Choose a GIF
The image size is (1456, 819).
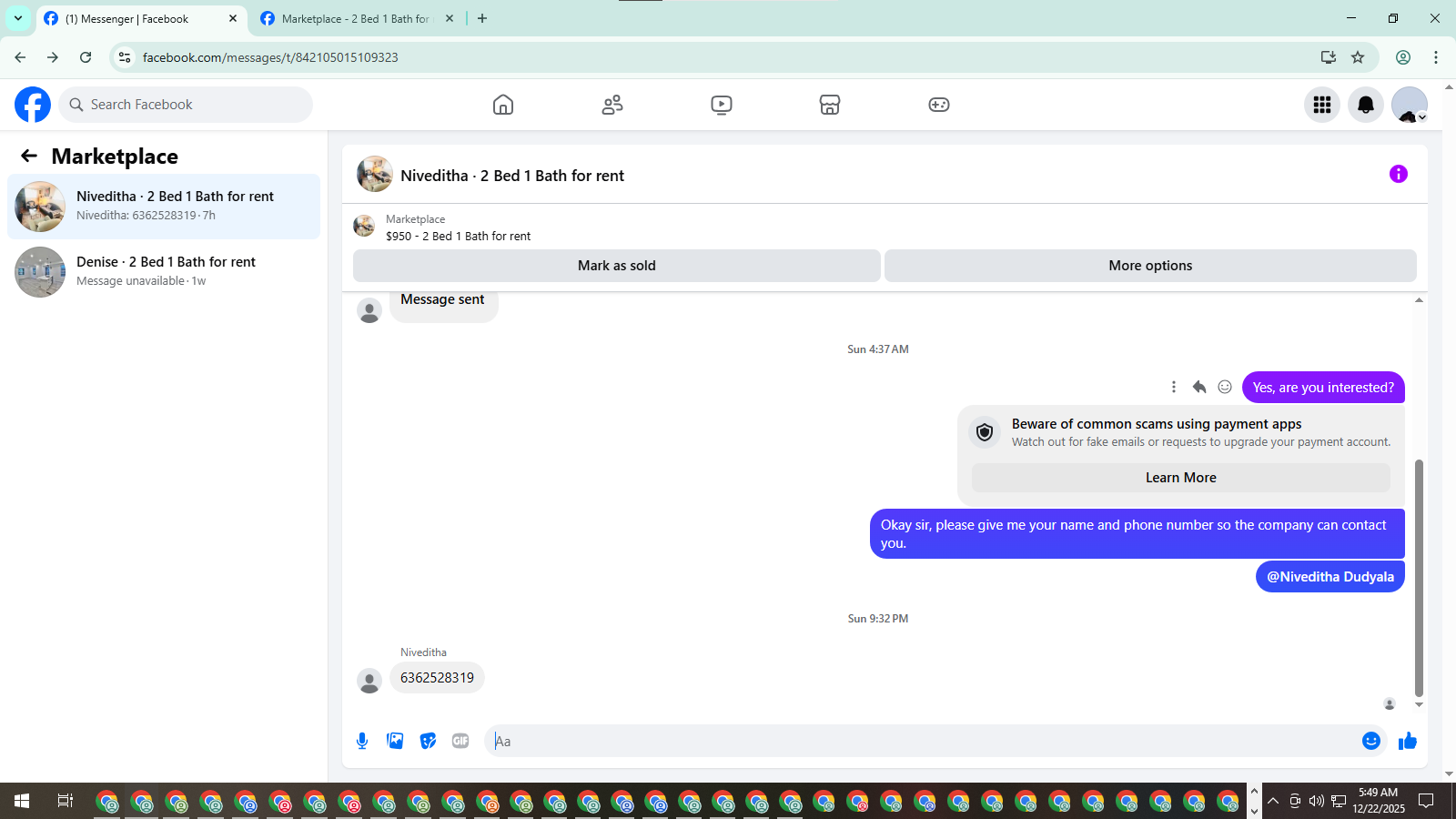[460, 741]
